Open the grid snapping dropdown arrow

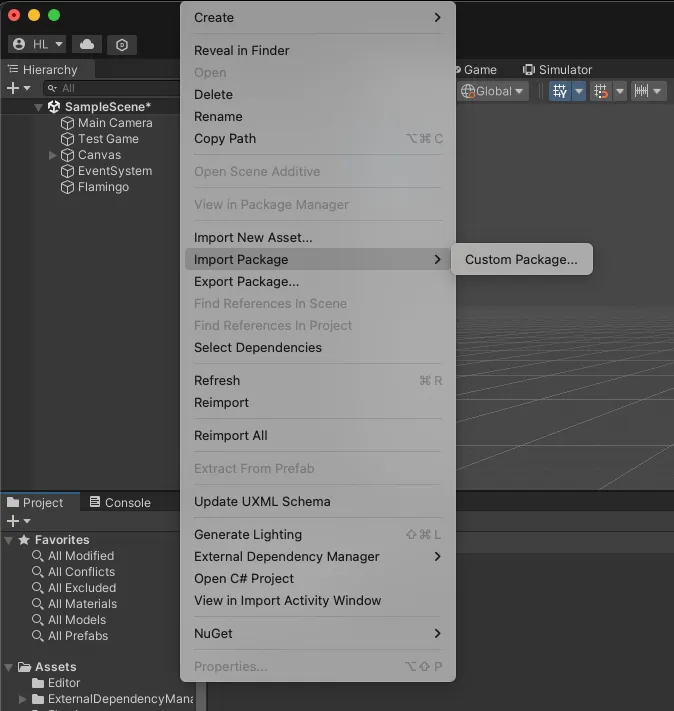click(620, 91)
